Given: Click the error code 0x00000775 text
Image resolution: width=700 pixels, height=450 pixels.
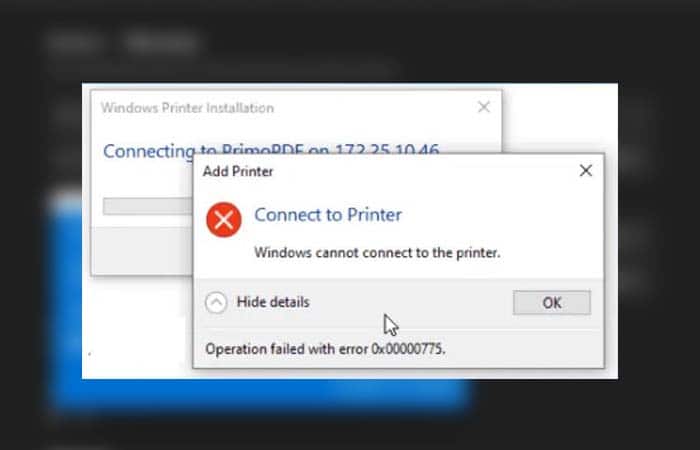Looking at the screenshot, I should pyautogui.click(x=408, y=349).
